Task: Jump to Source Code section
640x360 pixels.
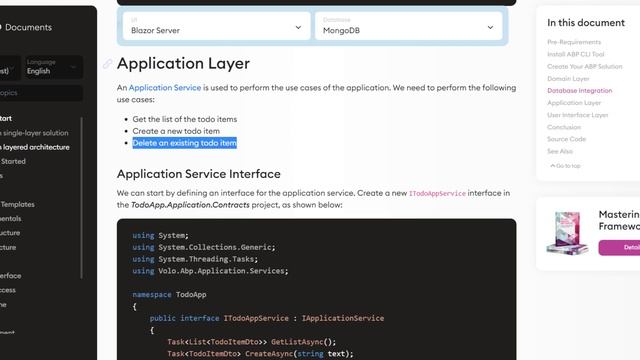Action: pyautogui.click(x=567, y=139)
